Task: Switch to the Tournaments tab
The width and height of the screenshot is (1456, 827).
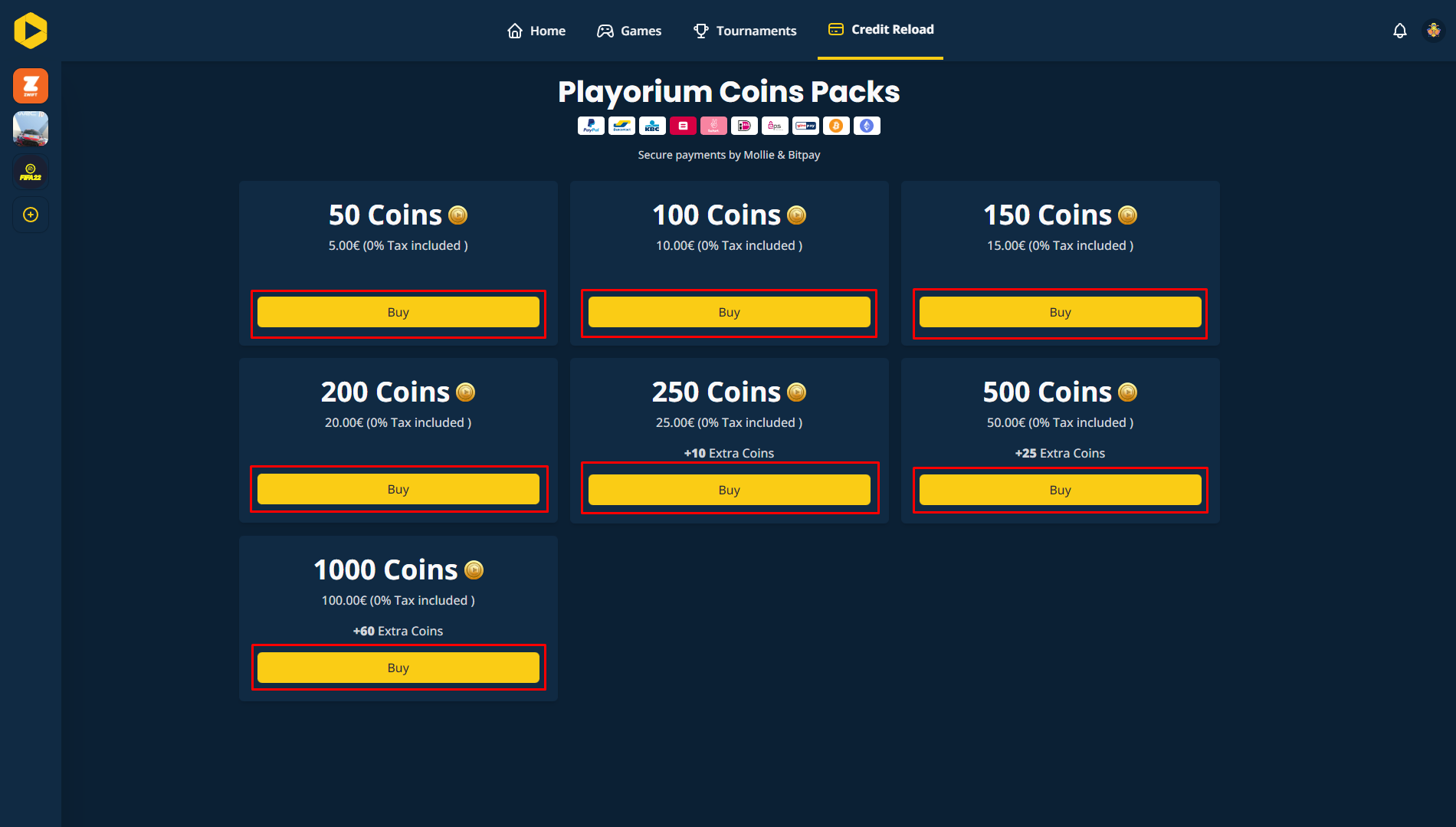Action: point(745,31)
